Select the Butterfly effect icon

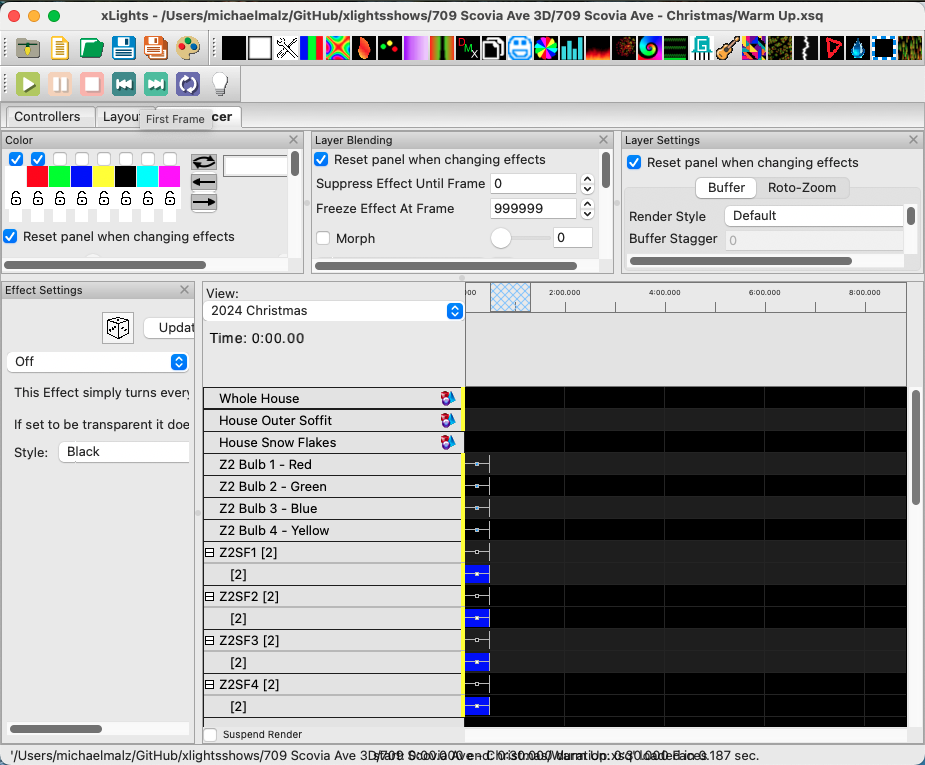[338, 48]
